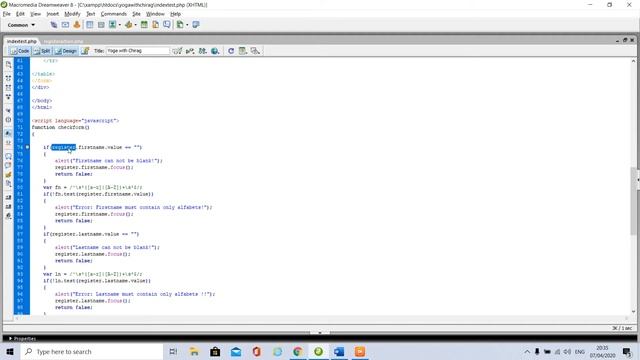640x360 pixels.
Task: Click the Preview/Debug in Browser globe icon
Action: (215, 51)
